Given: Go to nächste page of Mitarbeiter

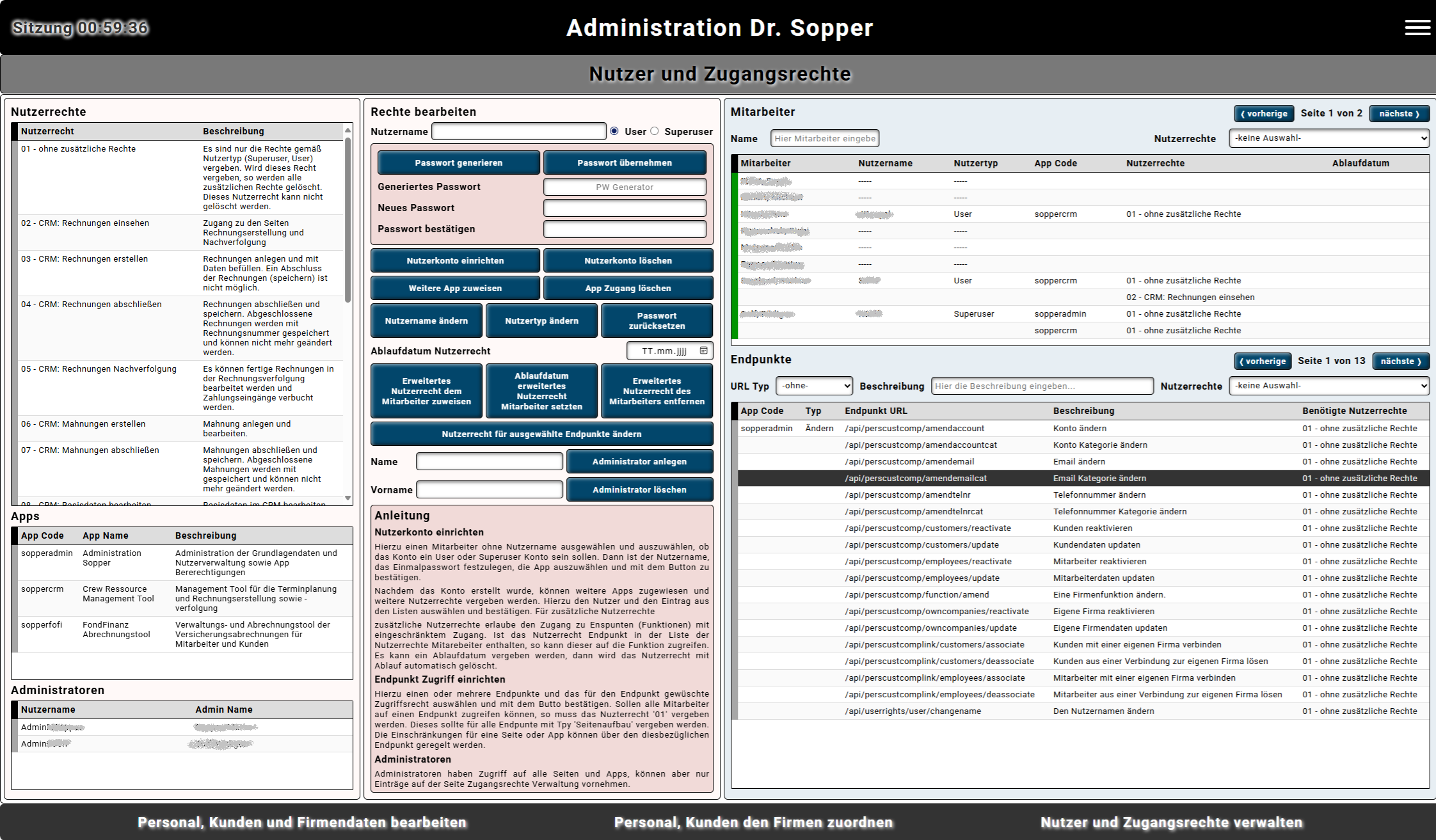Looking at the screenshot, I should pos(1399,113).
